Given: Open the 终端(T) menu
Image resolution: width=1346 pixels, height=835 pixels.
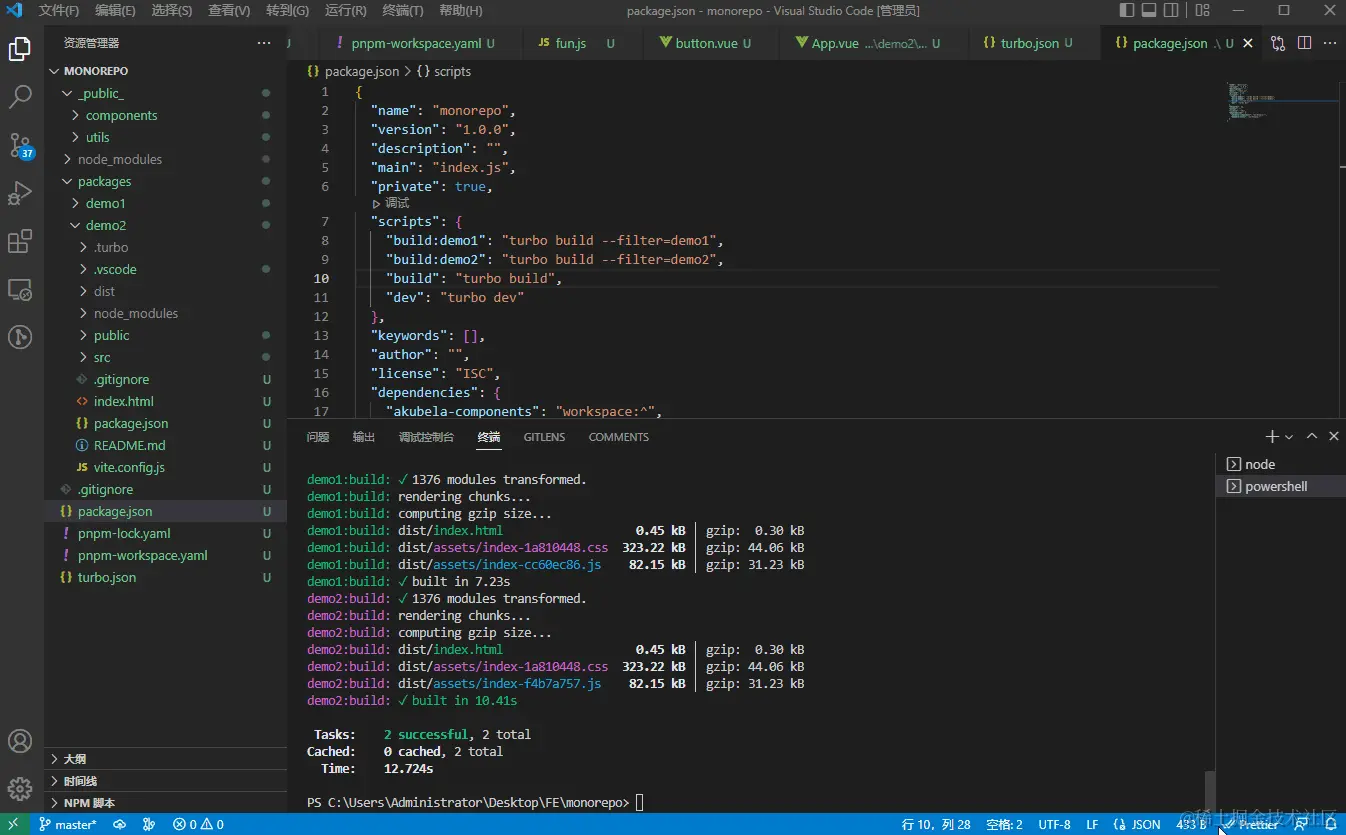Looking at the screenshot, I should click(x=403, y=11).
